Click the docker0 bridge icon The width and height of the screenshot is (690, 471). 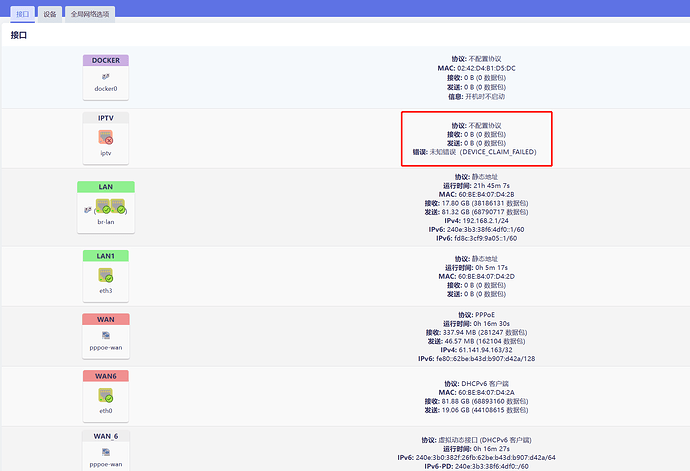coord(105,74)
